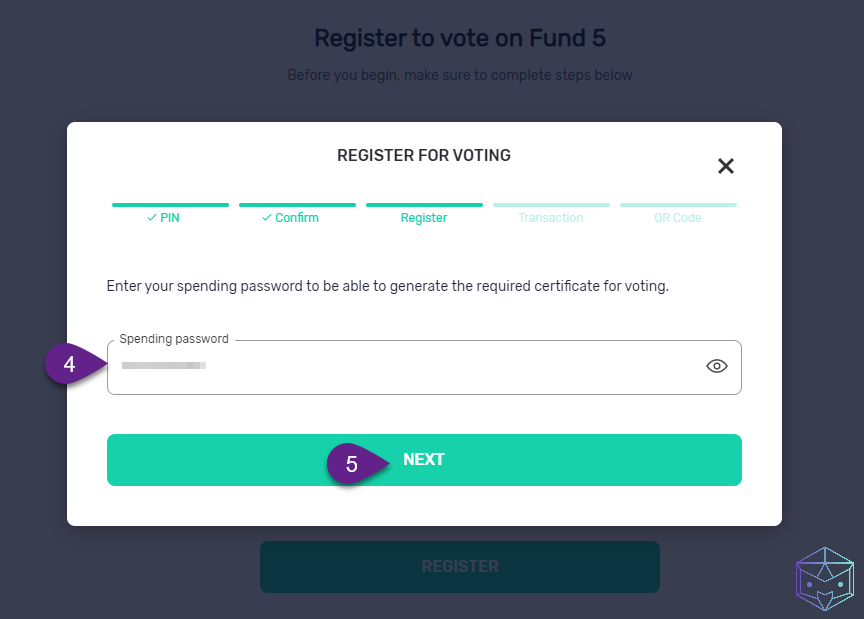
Task: Click the dimmed REGISTER button behind dialog
Action: 460,566
